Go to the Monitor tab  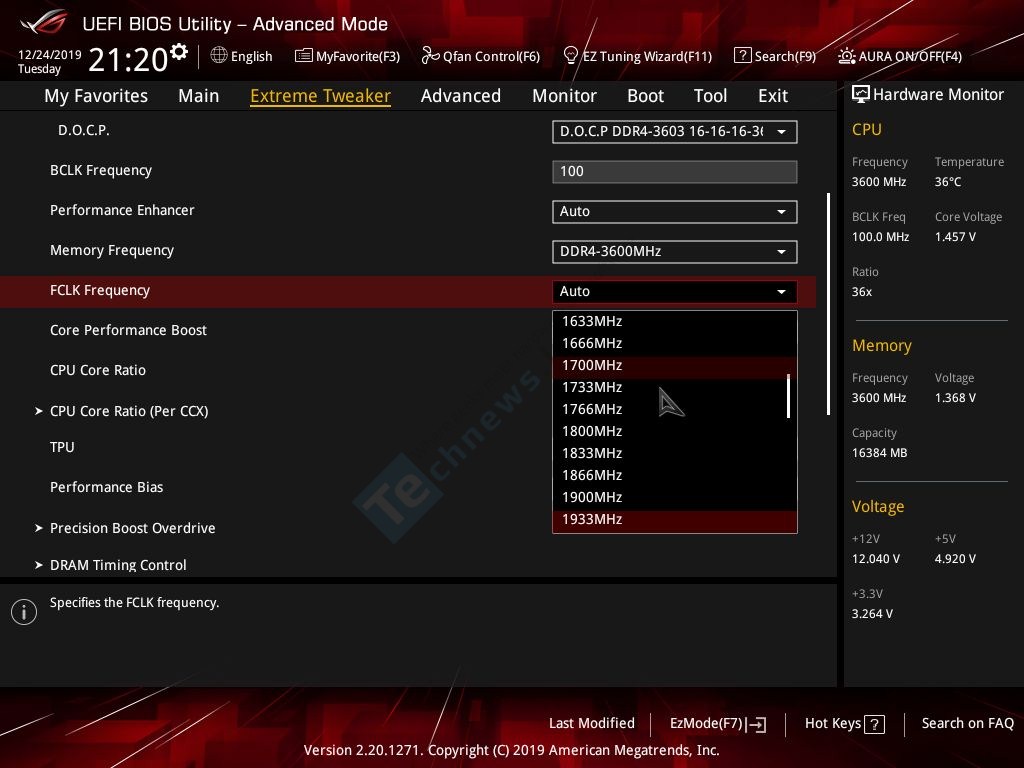pos(564,96)
